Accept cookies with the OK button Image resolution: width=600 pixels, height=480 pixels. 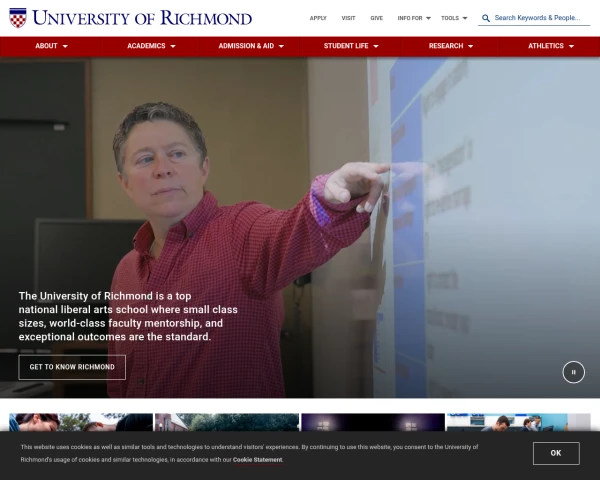[556, 453]
